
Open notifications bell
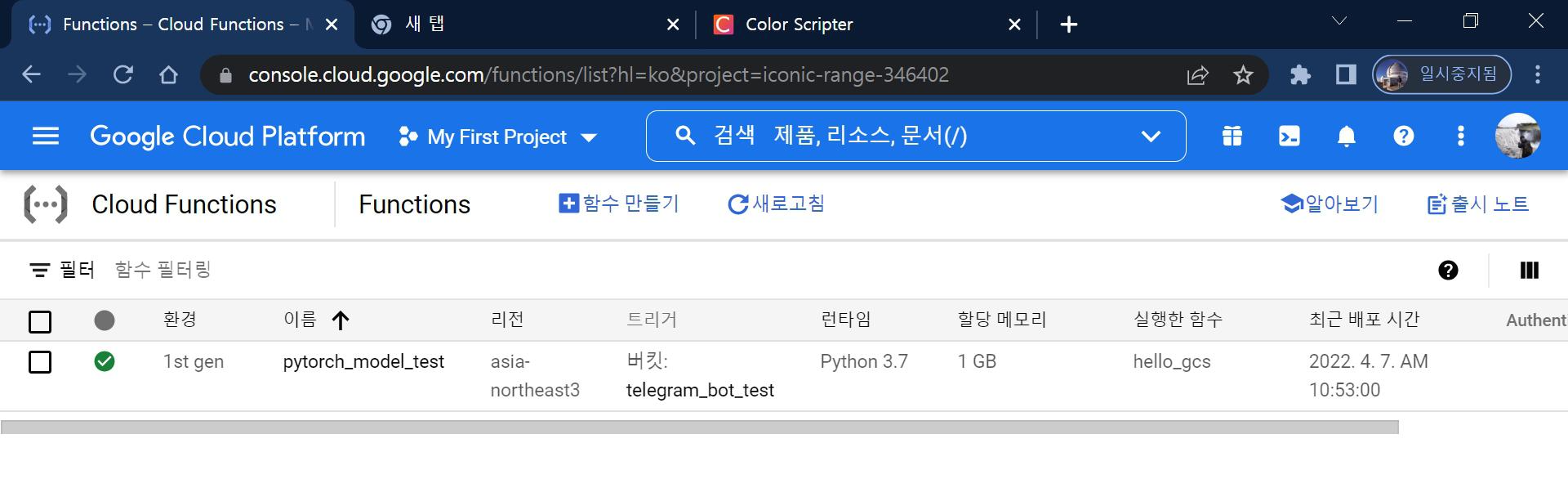click(x=1347, y=137)
